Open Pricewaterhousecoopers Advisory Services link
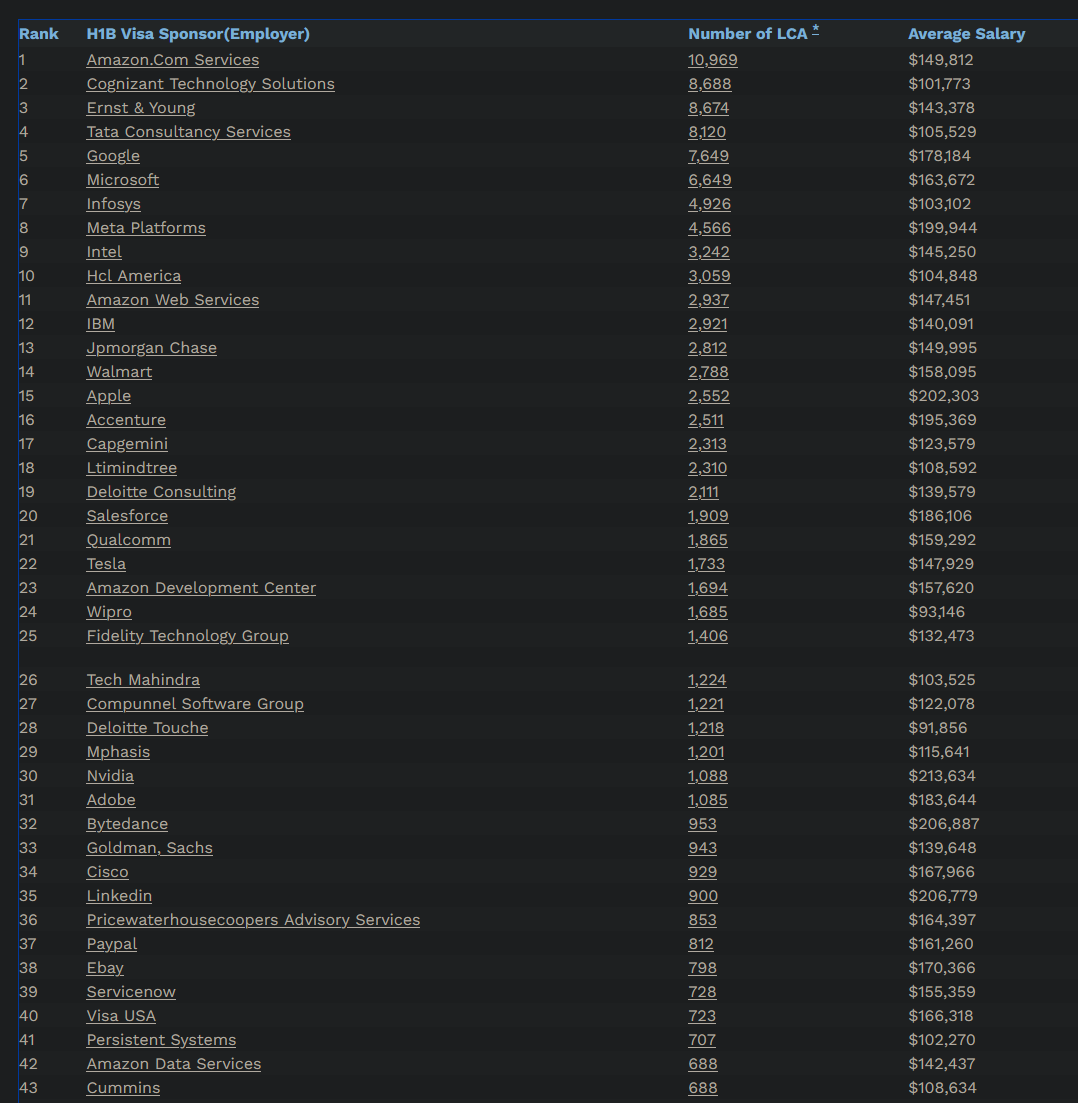The image size is (1078, 1103). (253, 919)
